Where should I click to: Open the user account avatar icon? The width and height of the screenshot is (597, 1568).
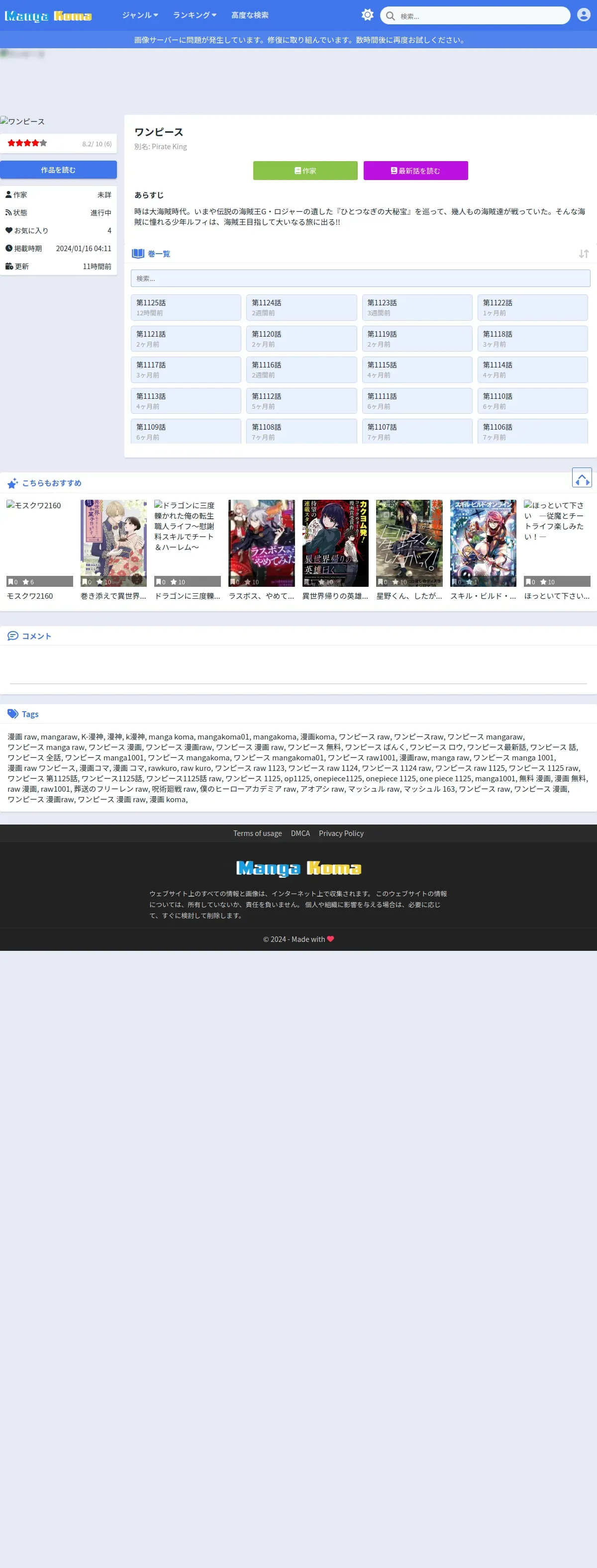(x=584, y=15)
